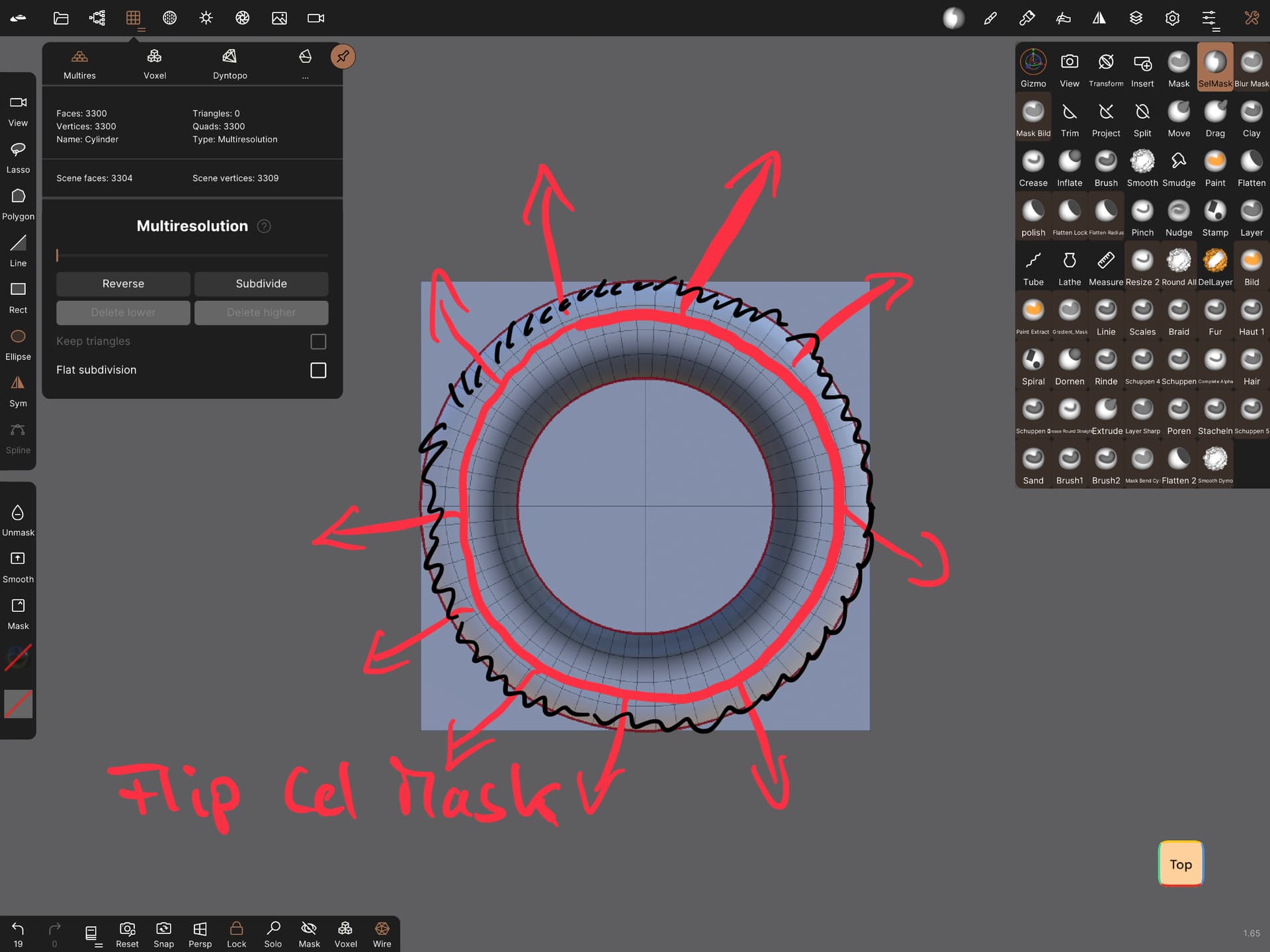Toggle the Lock camera button
Viewport: 1270px width, 952px height.
236,934
